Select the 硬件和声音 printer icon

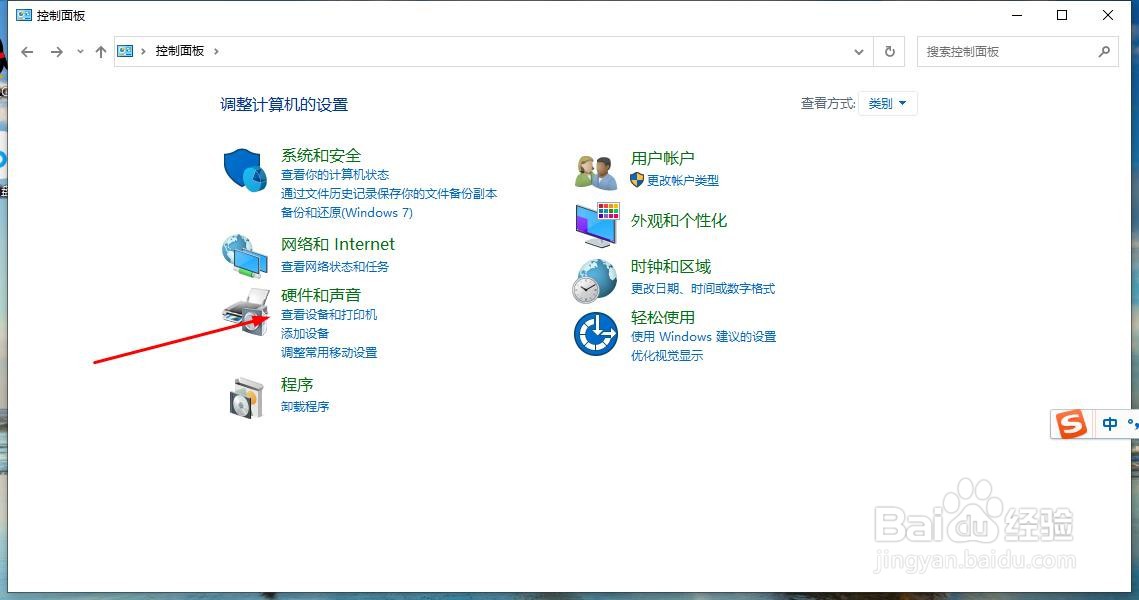(243, 308)
